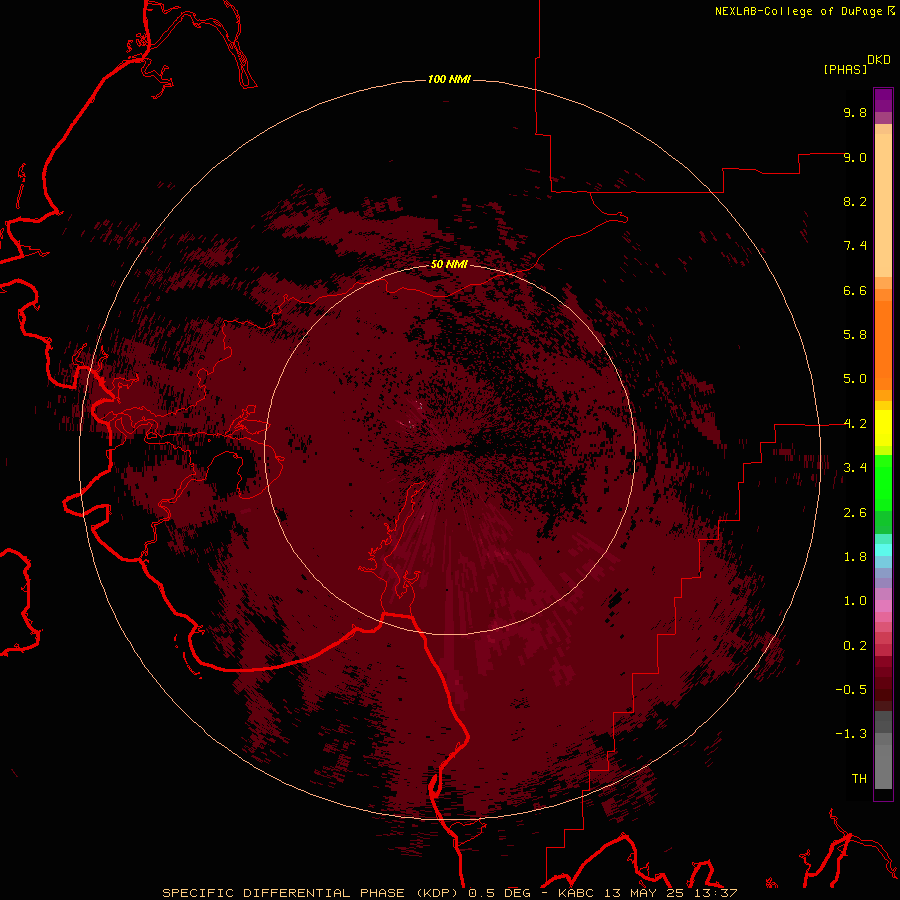
Task: Click the DKD units label
Action: 879,60
